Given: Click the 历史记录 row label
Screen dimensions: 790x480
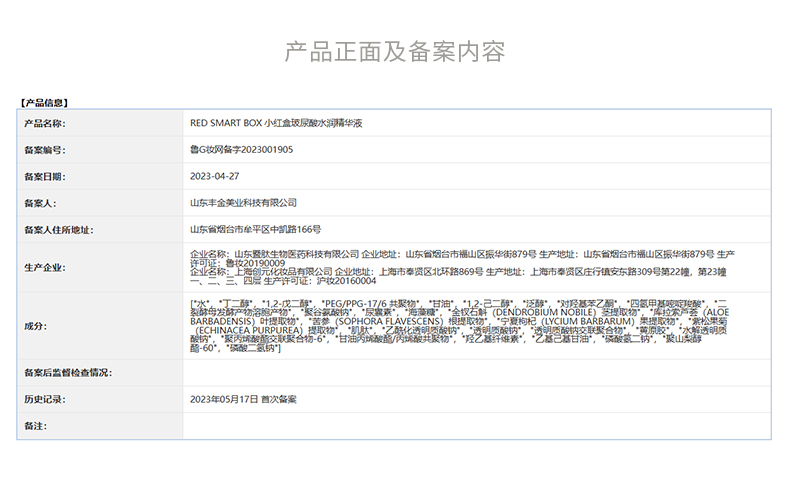Looking at the screenshot, I should (x=44, y=399).
